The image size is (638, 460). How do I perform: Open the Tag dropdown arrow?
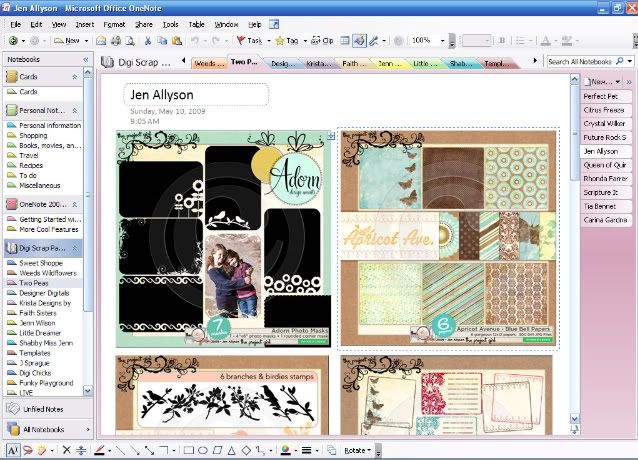pos(305,40)
